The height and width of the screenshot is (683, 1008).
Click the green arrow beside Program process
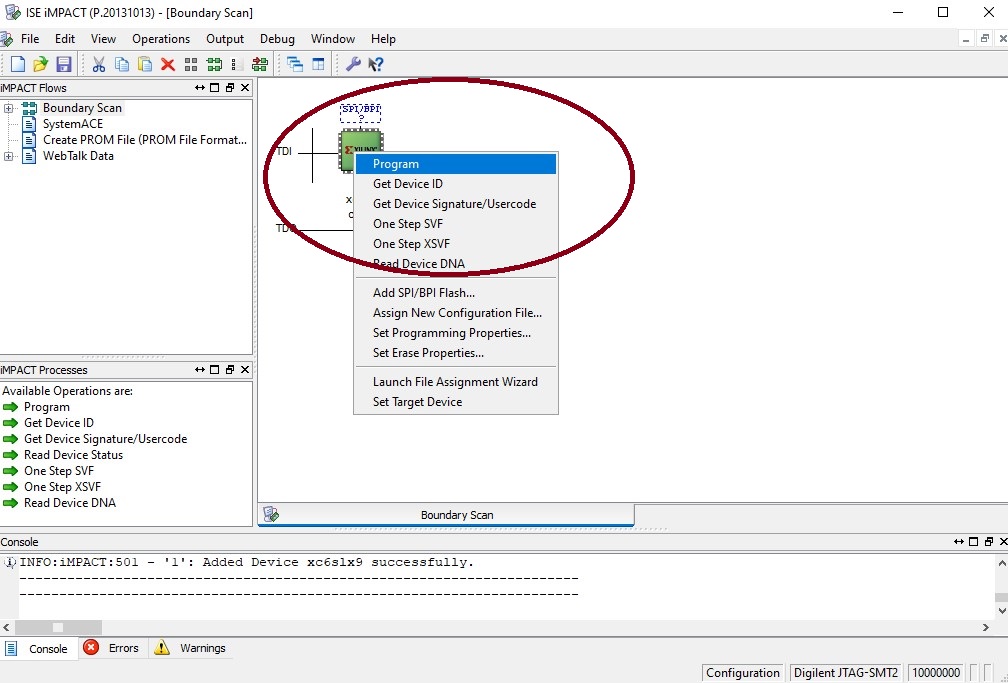[10, 407]
